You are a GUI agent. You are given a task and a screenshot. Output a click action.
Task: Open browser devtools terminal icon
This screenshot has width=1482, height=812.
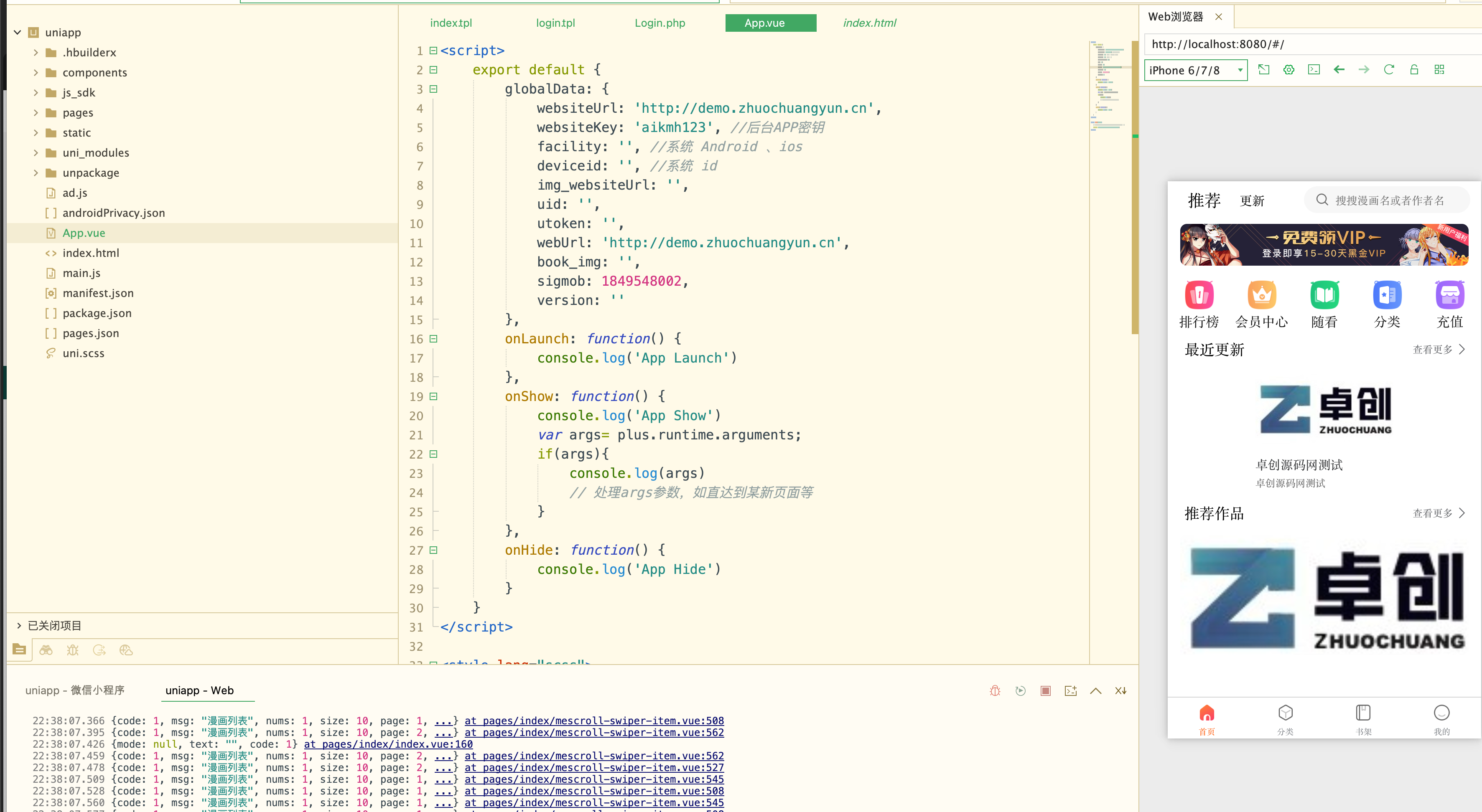click(1314, 70)
